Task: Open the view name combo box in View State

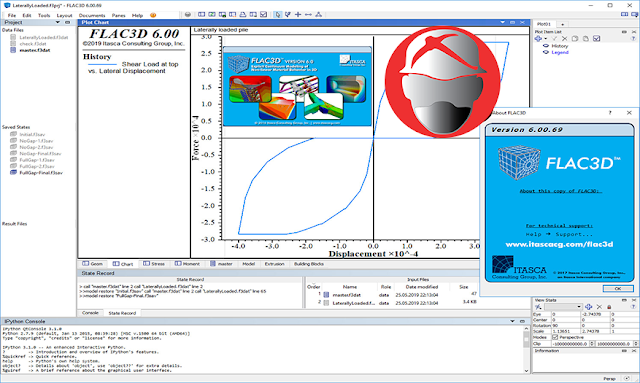Action: point(563,307)
